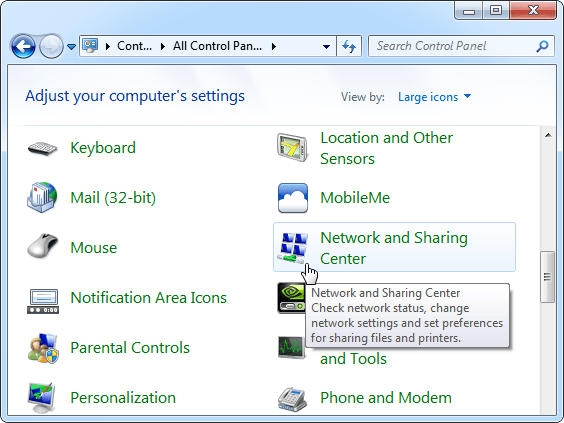The image size is (564, 423).
Task: Expand the address bar history dropdown
Action: click(x=326, y=46)
